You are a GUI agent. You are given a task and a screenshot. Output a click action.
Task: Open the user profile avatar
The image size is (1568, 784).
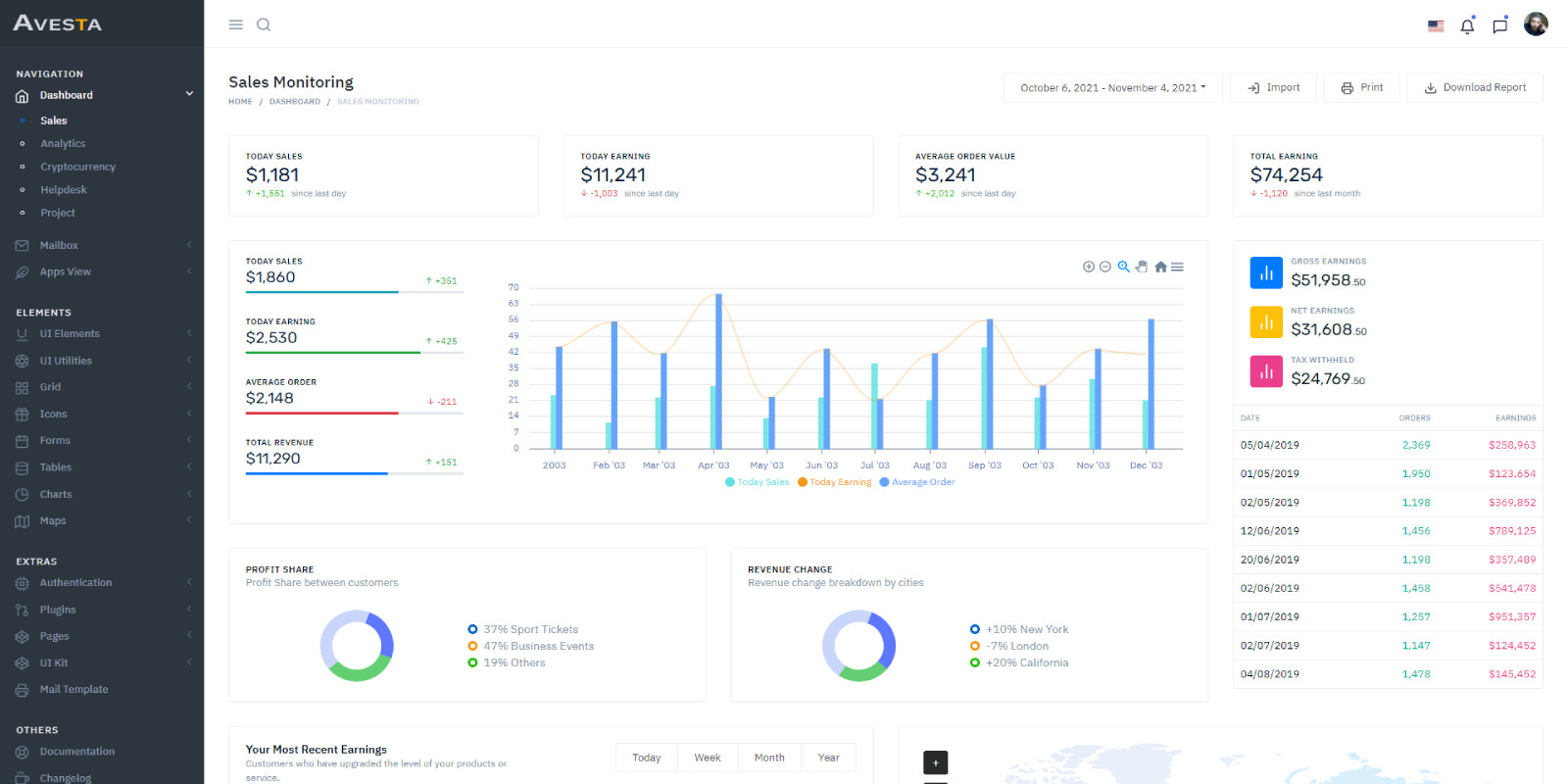pyautogui.click(x=1536, y=24)
